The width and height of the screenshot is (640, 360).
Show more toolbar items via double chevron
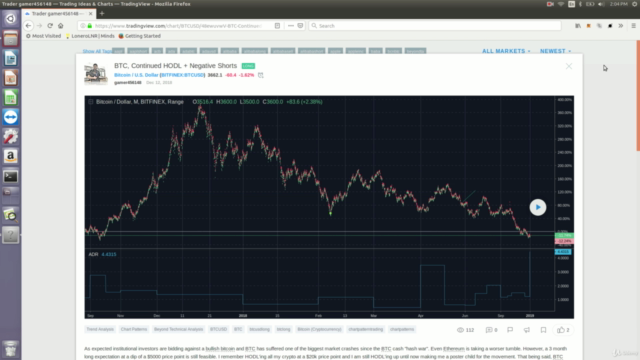(x=621, y=26)
